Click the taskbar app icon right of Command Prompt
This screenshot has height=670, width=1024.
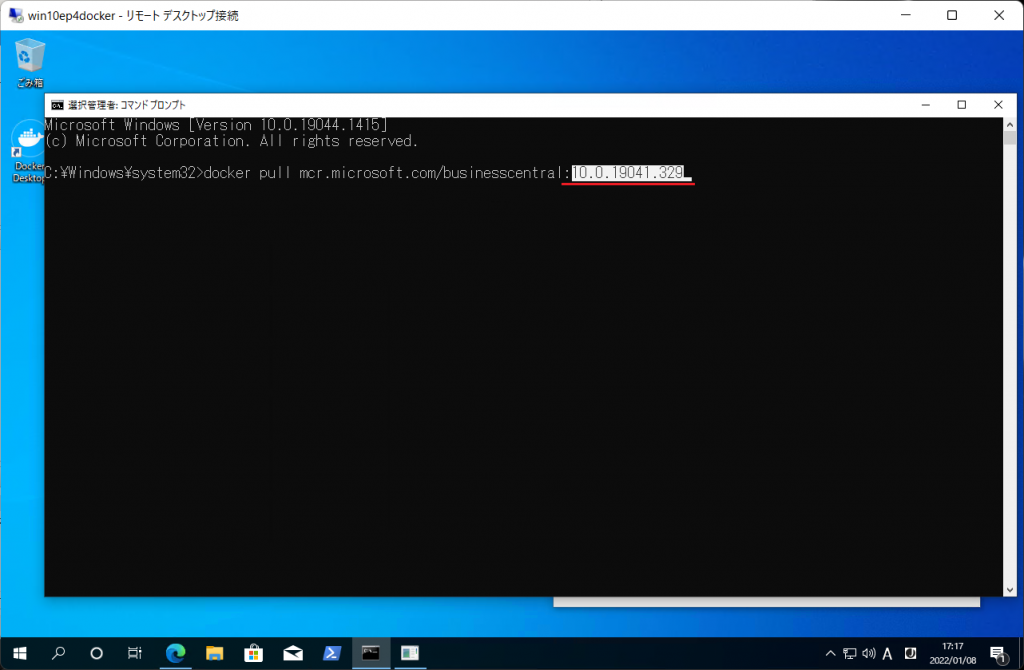pyautogui.click(x=410, y=653)
